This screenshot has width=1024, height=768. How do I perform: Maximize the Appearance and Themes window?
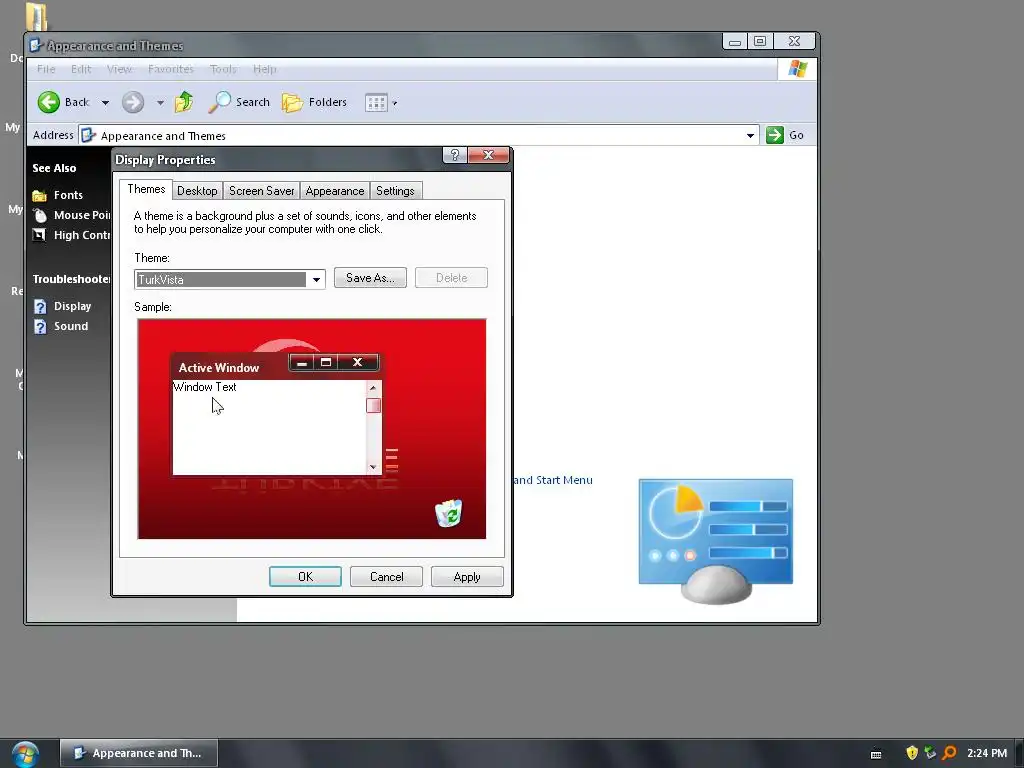point(760,41)
